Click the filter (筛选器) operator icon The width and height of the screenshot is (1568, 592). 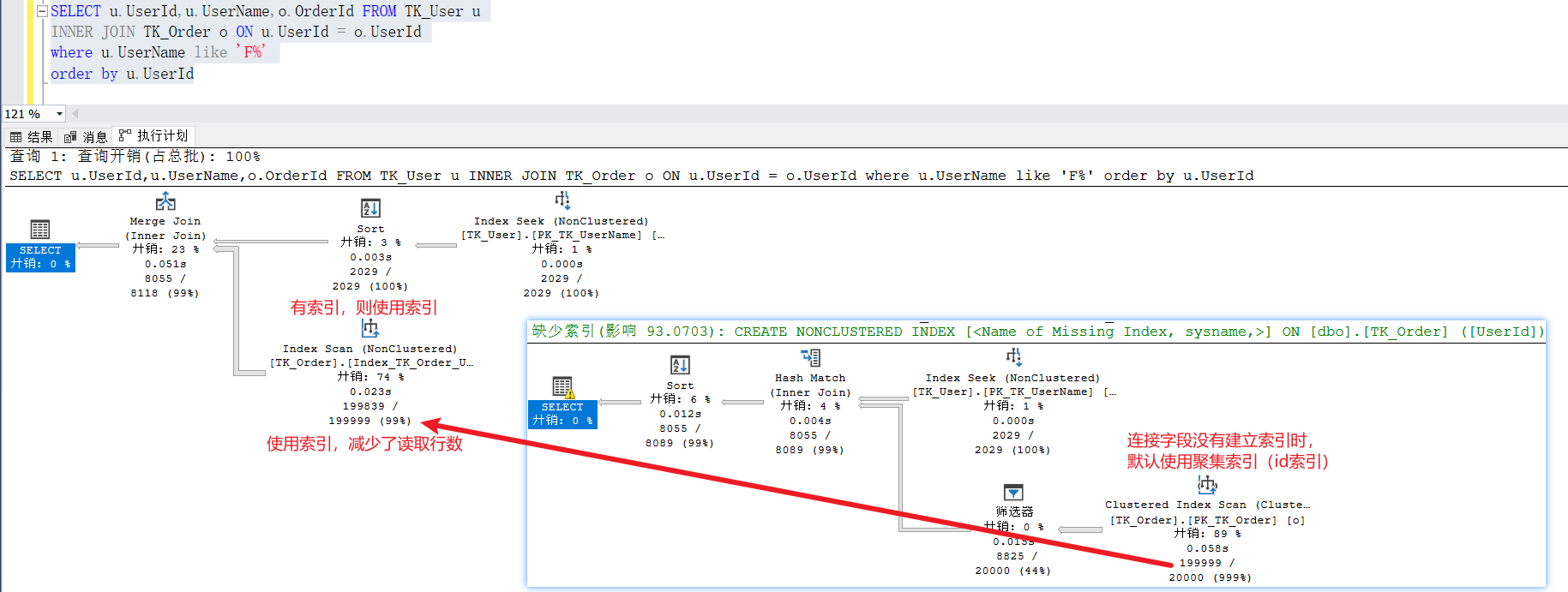[1013, 492]
